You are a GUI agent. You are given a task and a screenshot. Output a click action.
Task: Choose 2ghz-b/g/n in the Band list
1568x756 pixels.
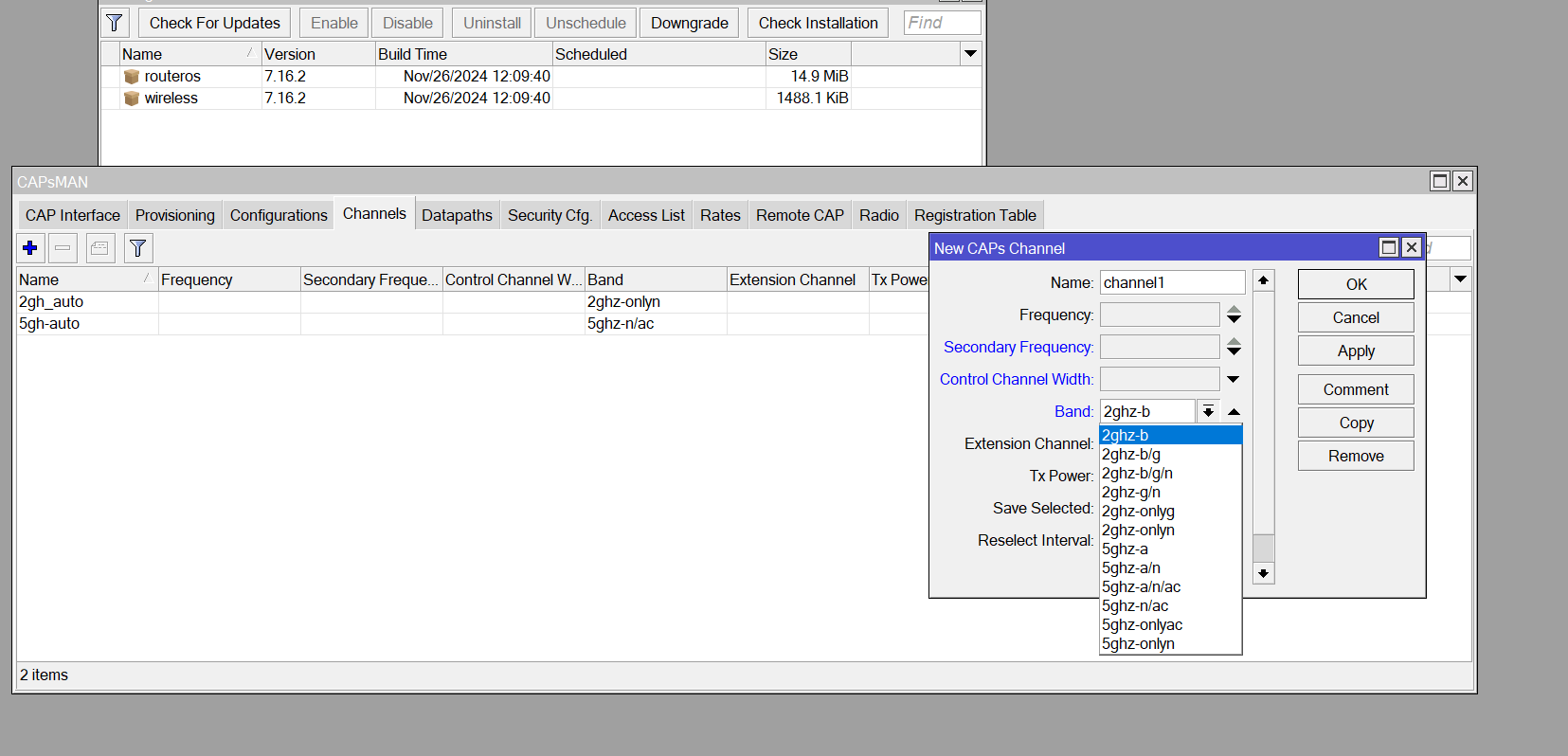coord(1170,474)
